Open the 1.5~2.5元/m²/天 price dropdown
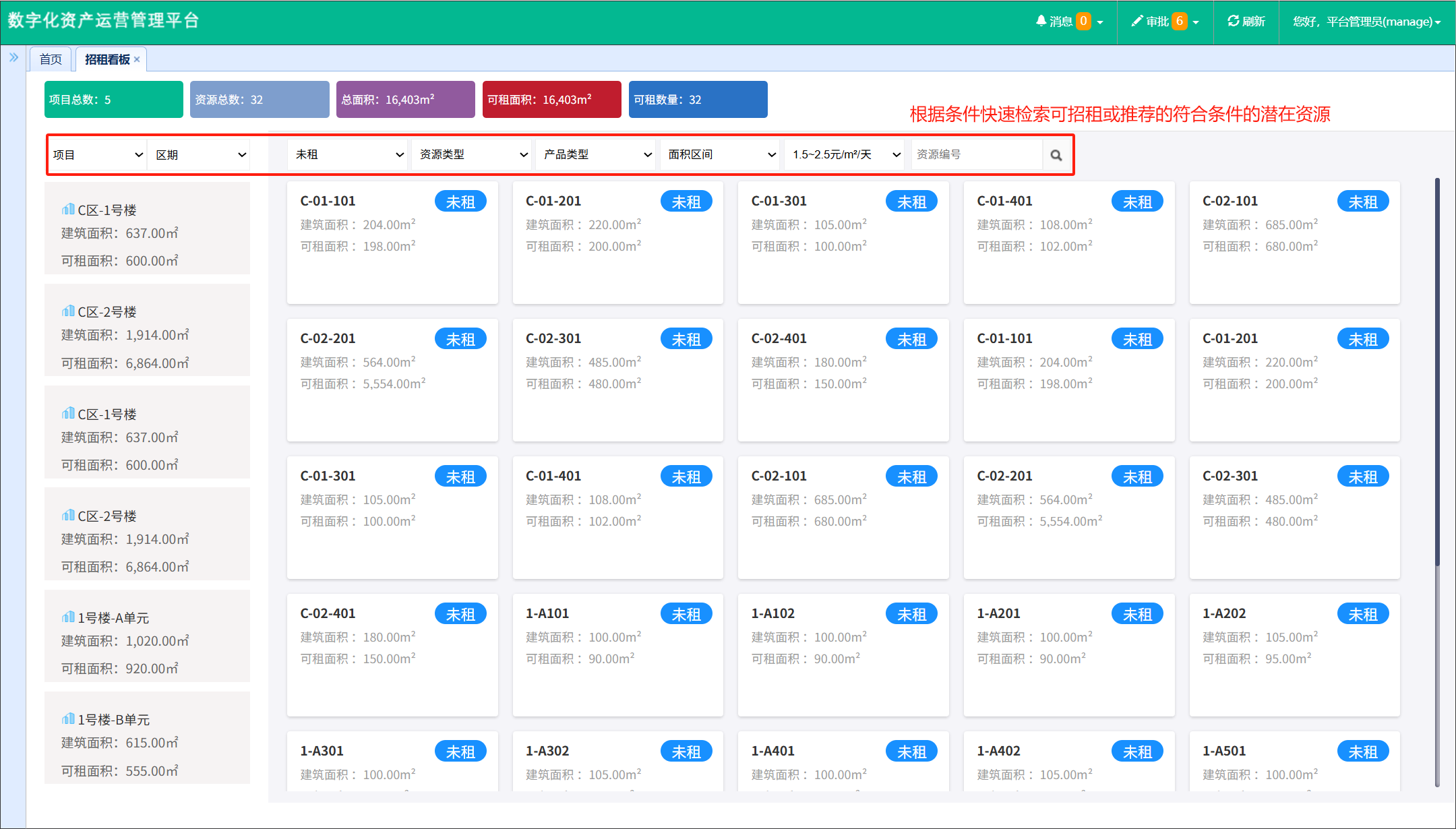 point(845,154)
